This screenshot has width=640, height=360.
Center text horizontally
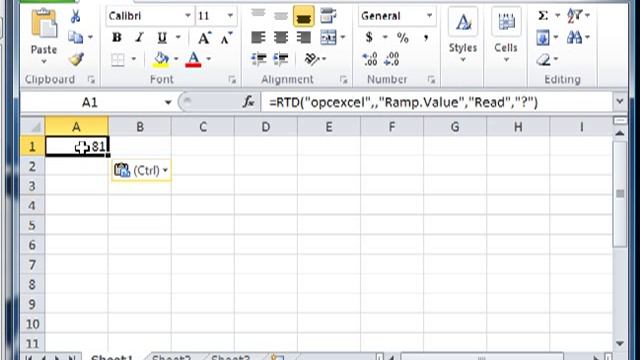point(281,38)
